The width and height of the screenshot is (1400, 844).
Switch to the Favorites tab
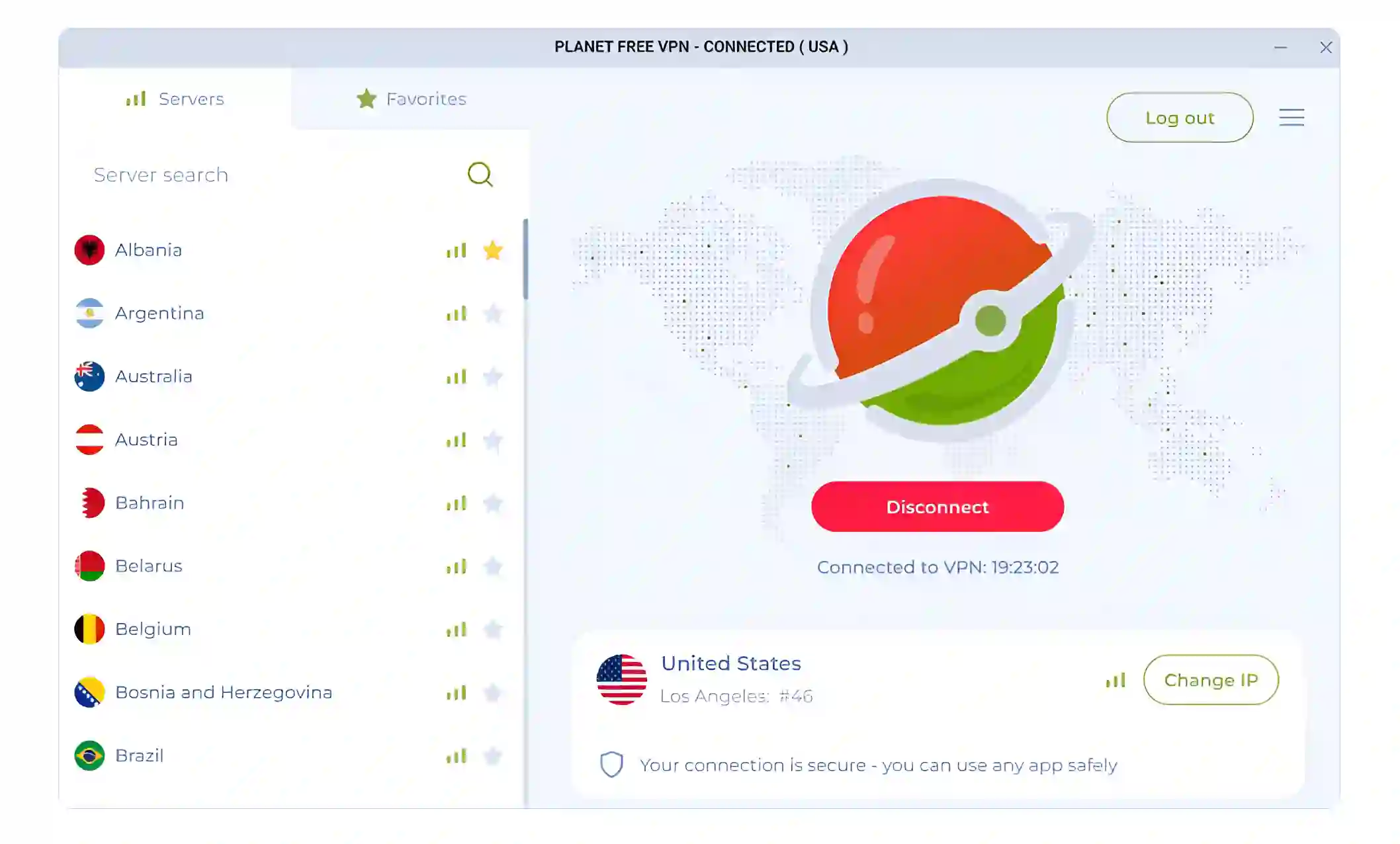coord(411,99)
